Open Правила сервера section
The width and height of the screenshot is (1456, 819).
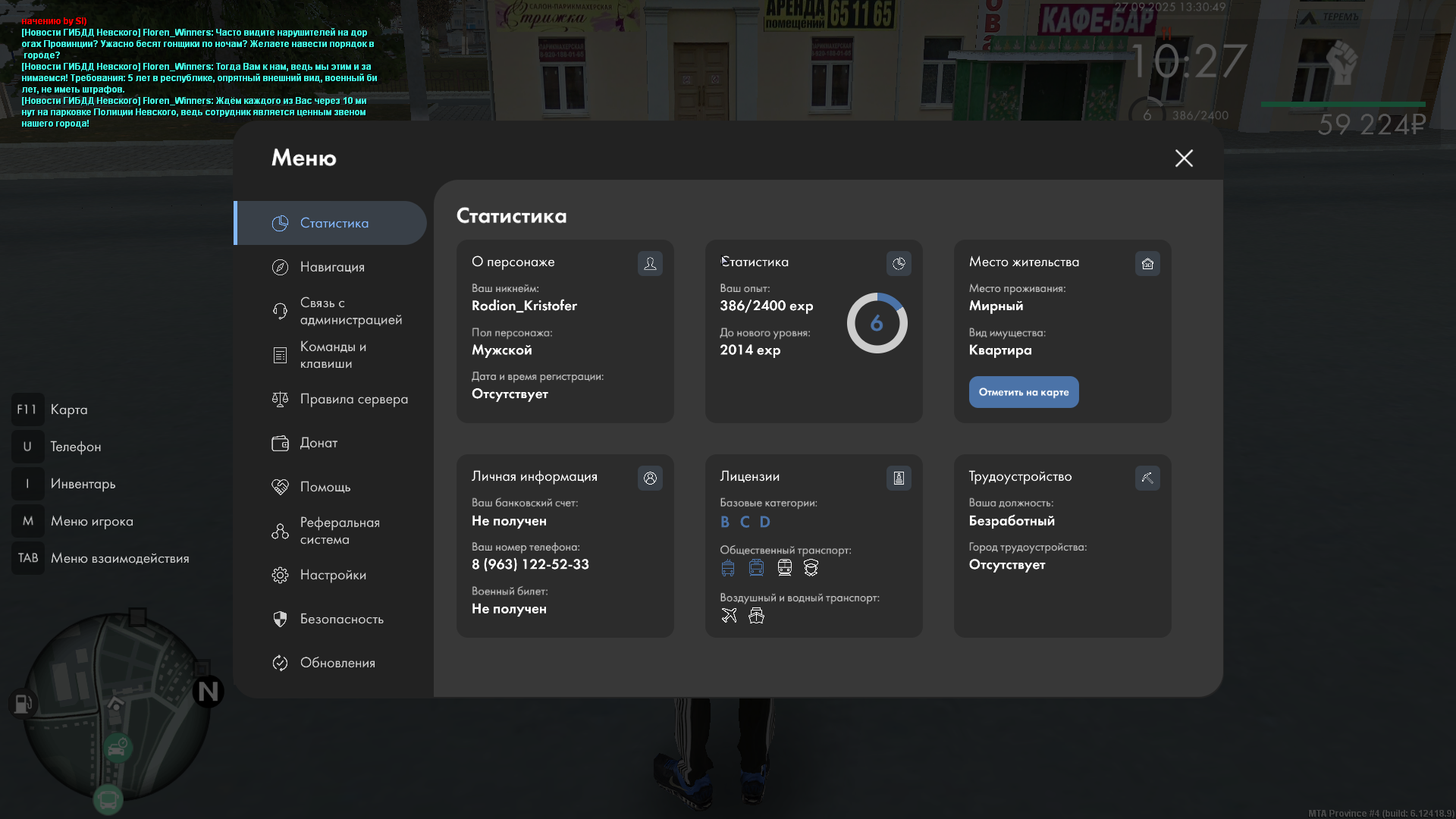(353, 399)
